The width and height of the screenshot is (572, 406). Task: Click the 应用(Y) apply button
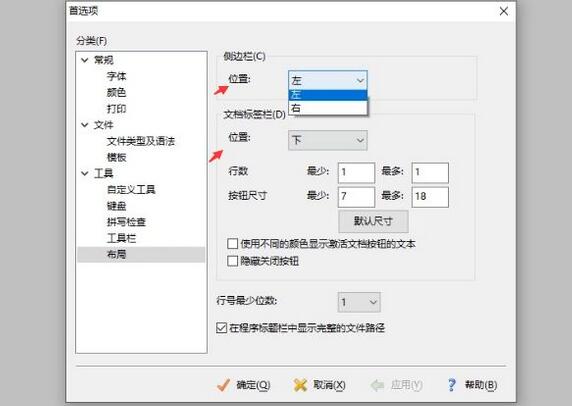pyautogui.click(x=396, y=385)
